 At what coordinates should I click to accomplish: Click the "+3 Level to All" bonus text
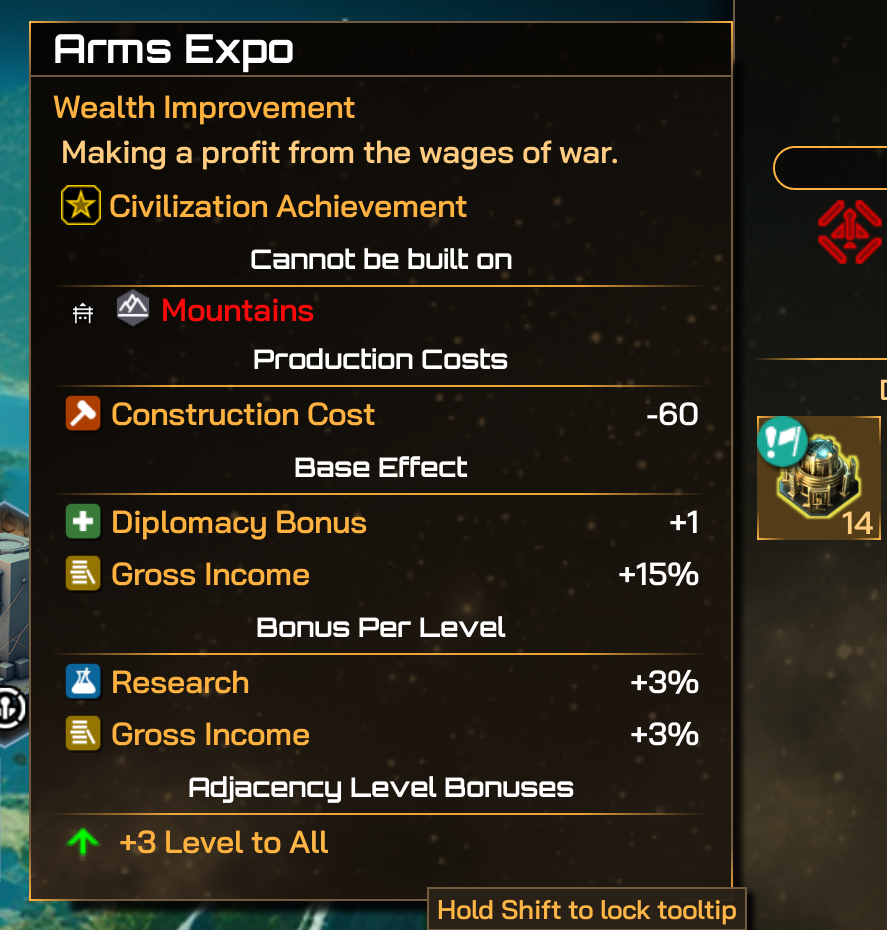pyautogui.click(x=223, y=842)
